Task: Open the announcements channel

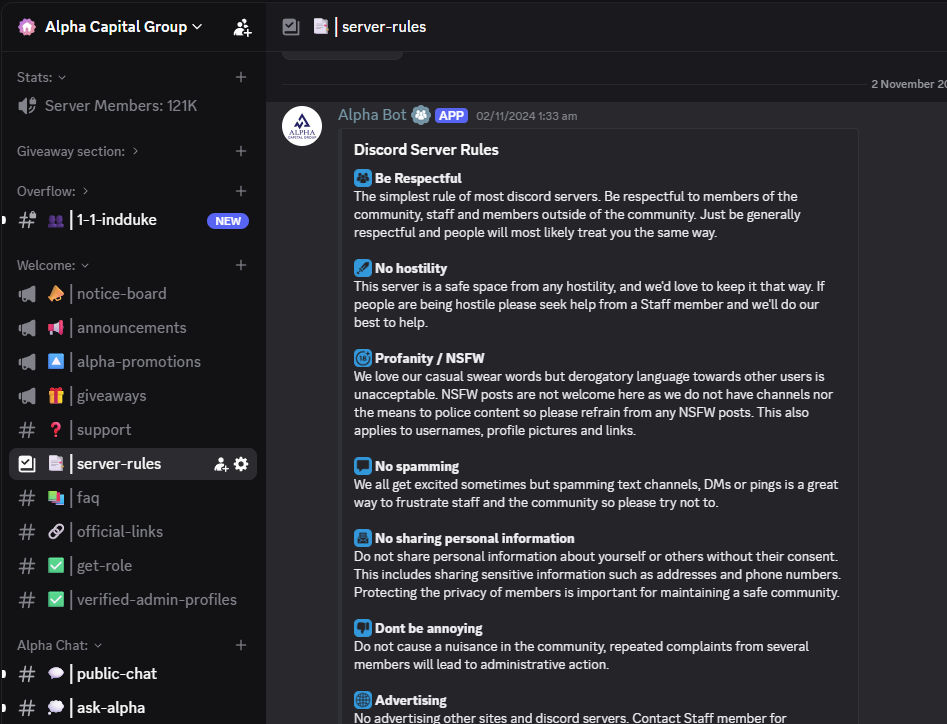Action: coord(133,328)
